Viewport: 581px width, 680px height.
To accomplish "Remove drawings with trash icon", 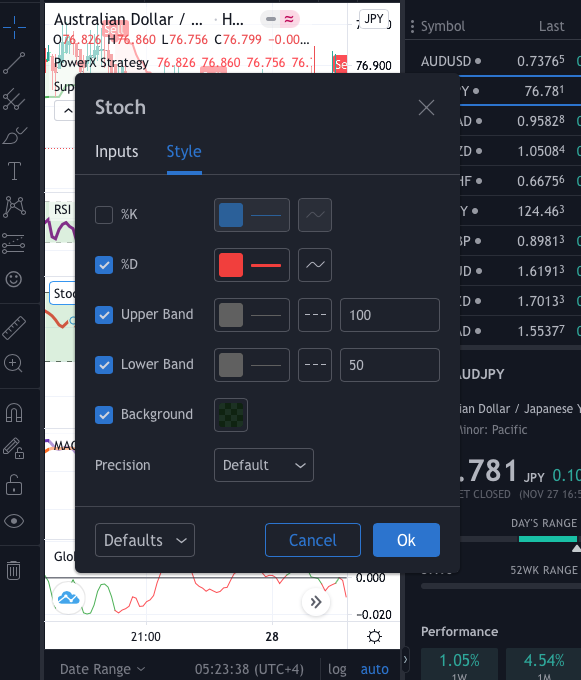I will [13, 570].
